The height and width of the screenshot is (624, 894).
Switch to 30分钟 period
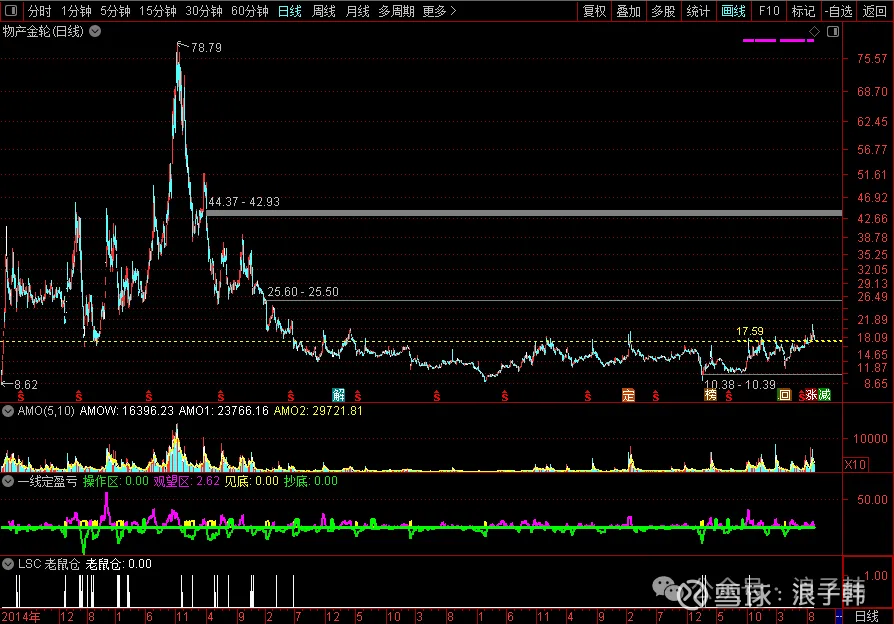coord(204,11)
